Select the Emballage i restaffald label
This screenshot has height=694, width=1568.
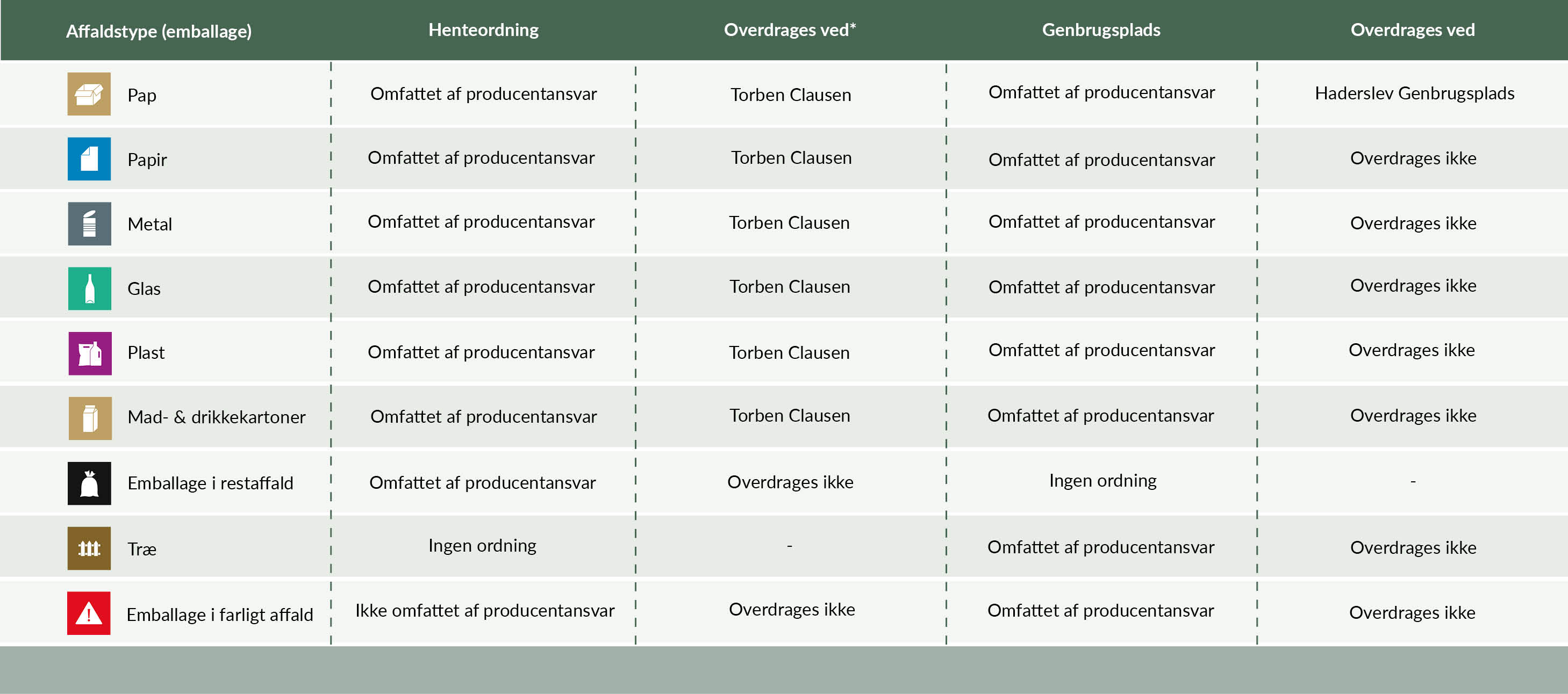tap(210, 483)
